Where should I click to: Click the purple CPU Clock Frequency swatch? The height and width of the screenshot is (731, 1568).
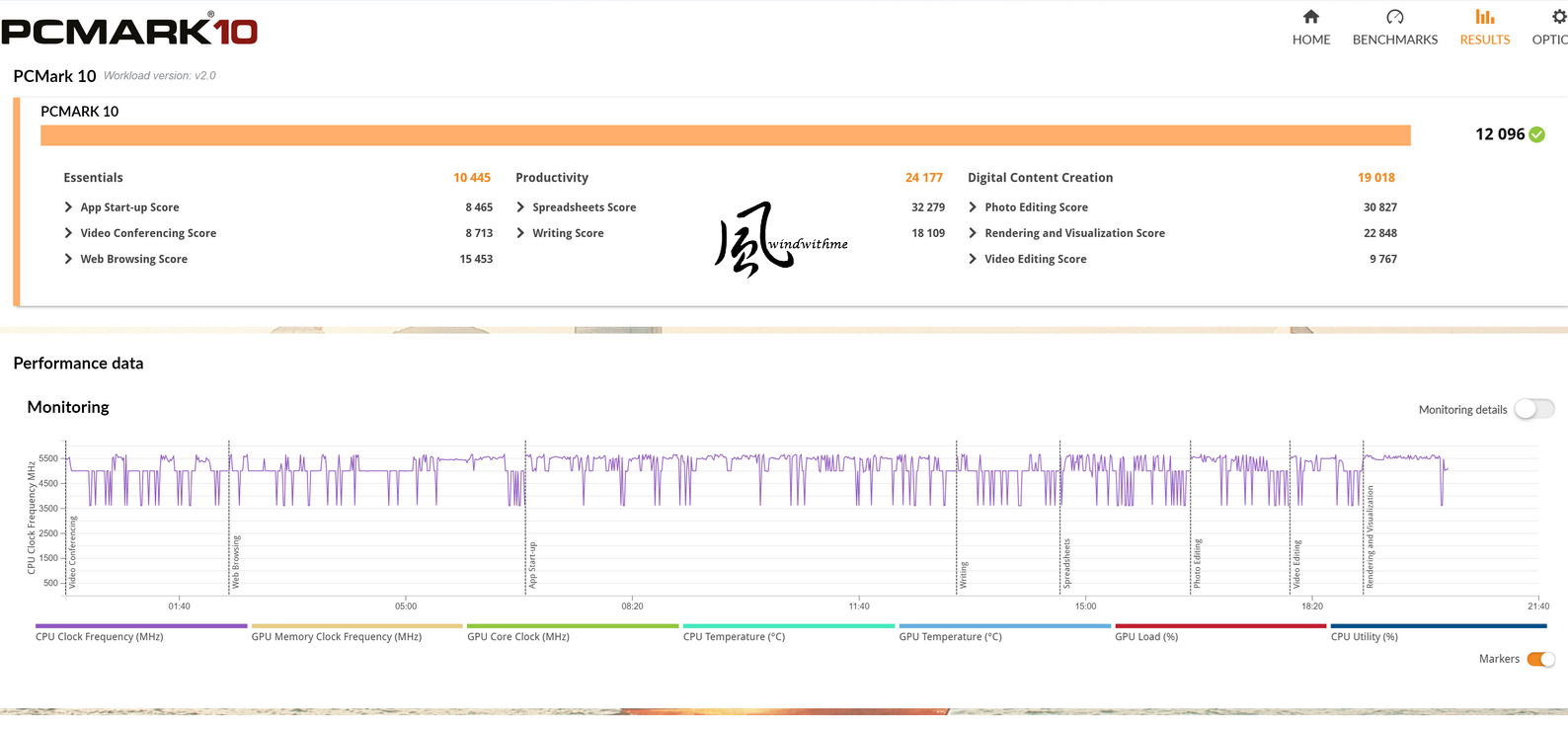141,625
